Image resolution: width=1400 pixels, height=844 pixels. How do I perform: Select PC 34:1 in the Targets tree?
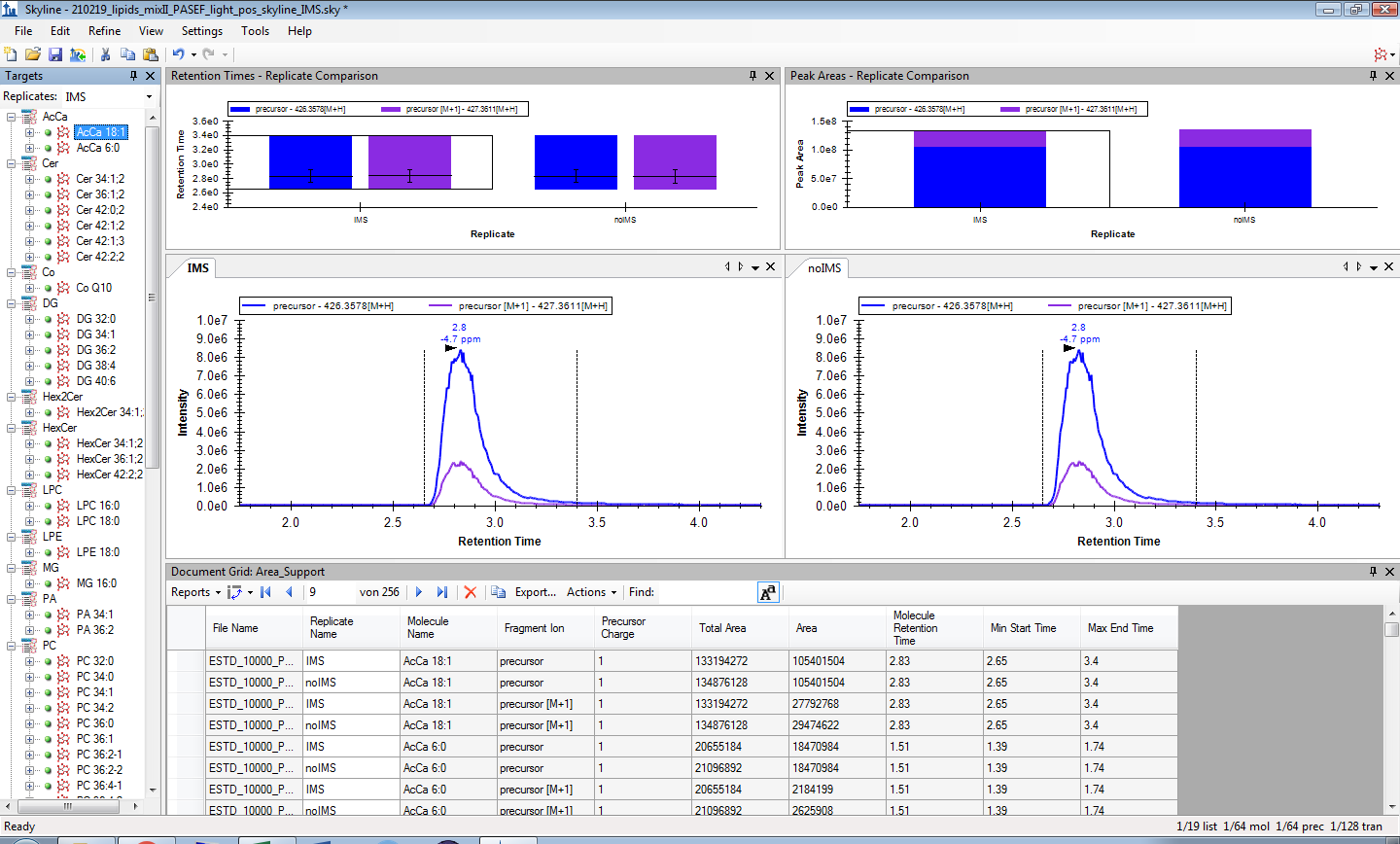[94, 692]
